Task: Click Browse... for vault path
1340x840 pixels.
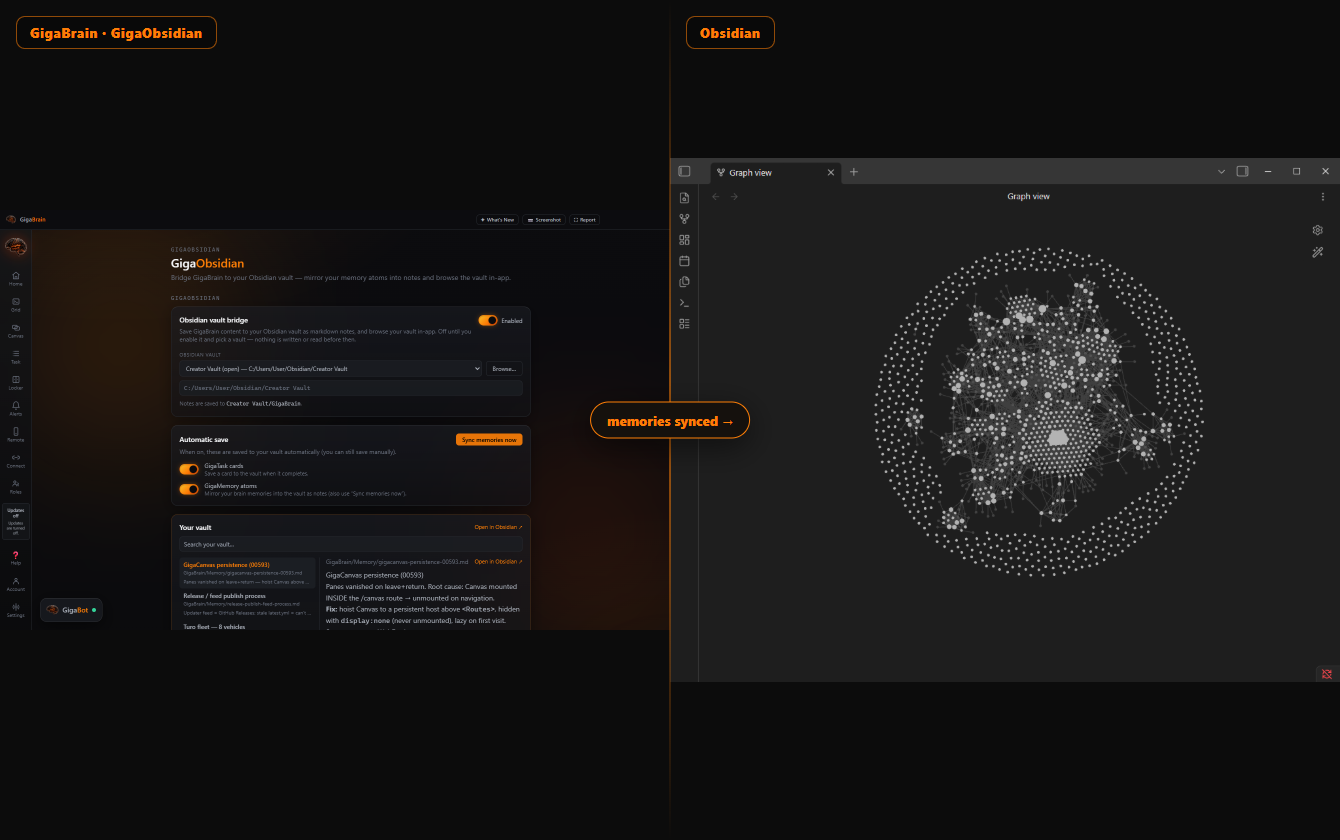Action: tap(504, 369)
